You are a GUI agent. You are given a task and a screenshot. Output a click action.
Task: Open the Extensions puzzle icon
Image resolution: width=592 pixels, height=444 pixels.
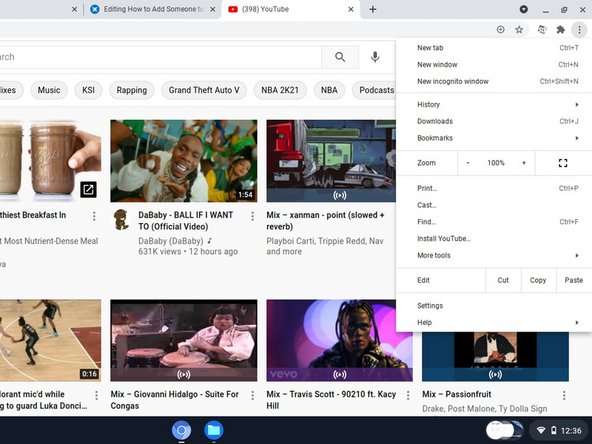pos(561,29)
